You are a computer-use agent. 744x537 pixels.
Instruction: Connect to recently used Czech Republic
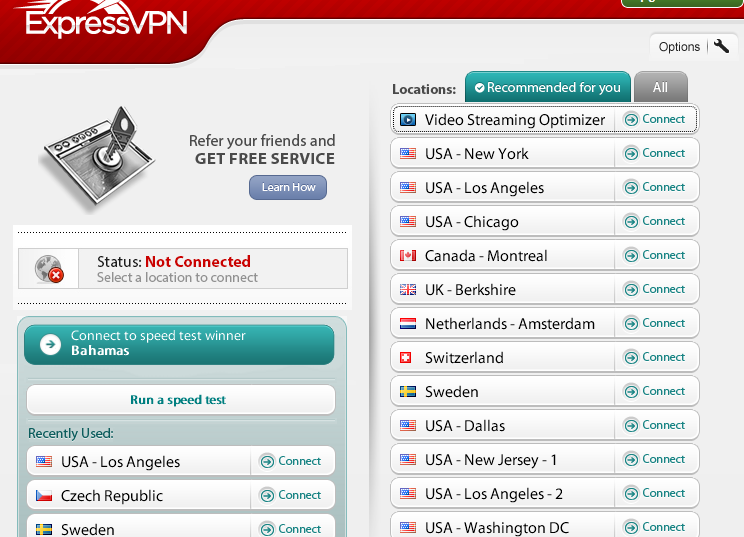290,495
